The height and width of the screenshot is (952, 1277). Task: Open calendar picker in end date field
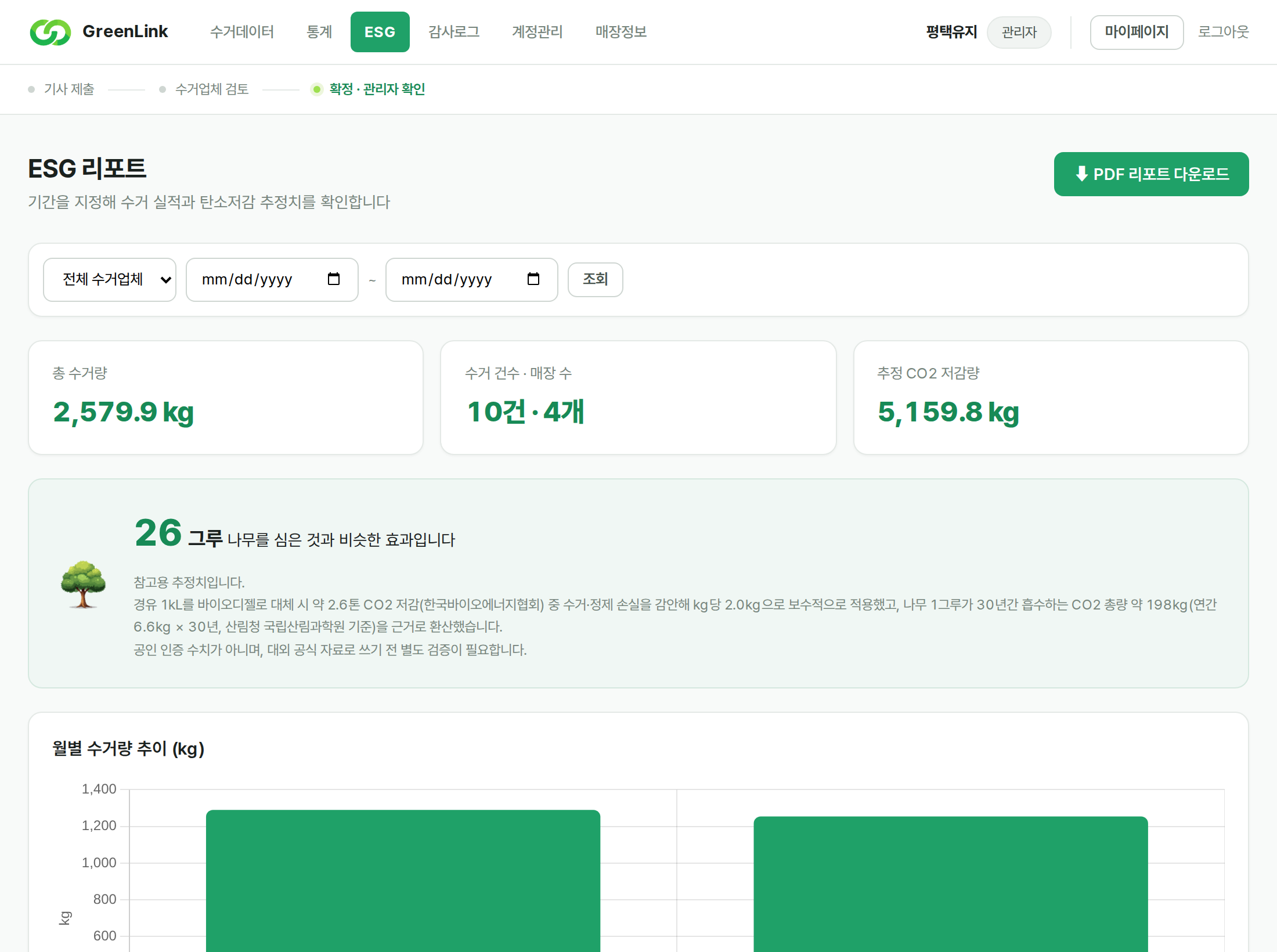(533, 279)
